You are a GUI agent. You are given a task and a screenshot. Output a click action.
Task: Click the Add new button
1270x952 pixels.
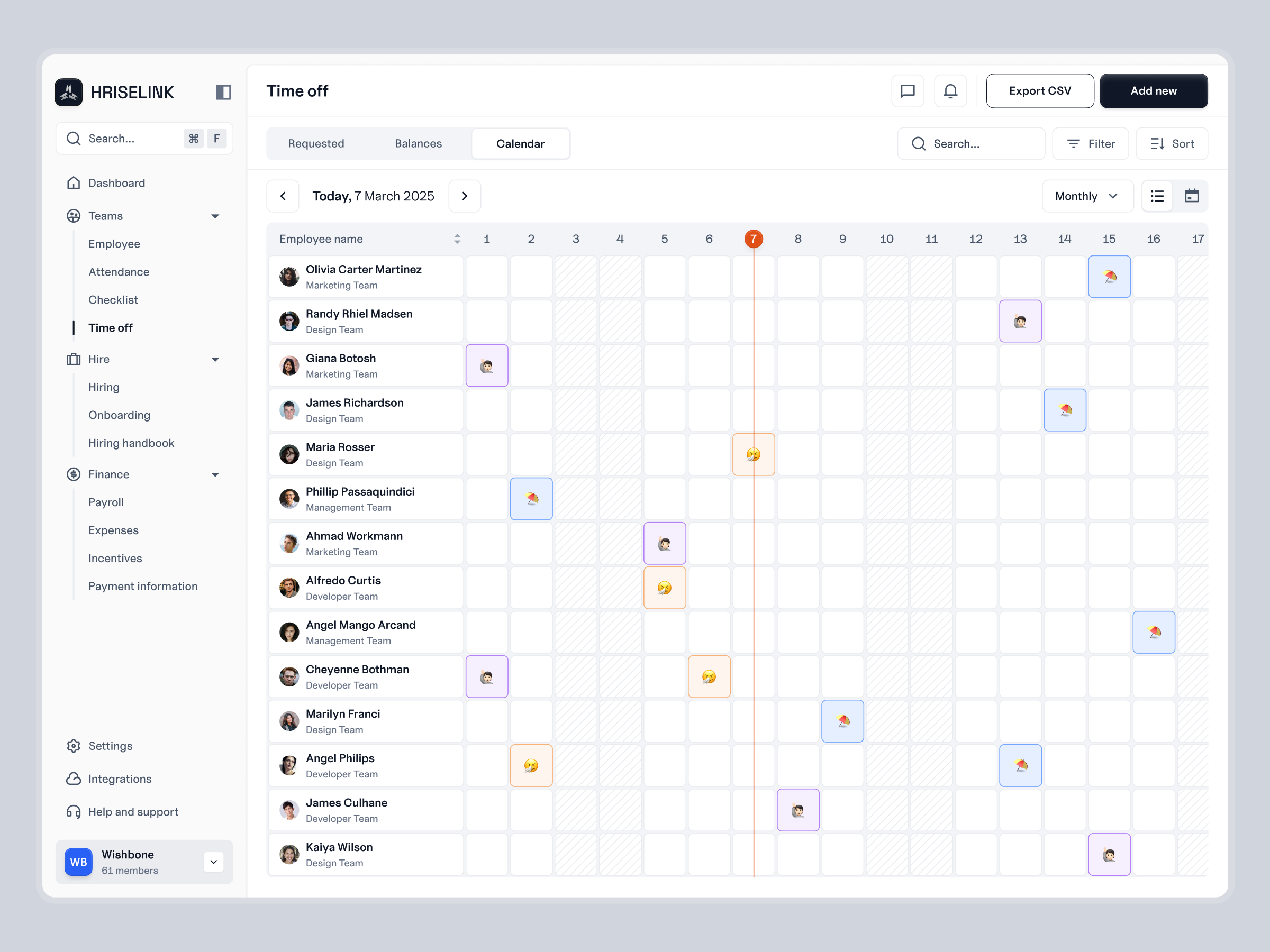[1154, 90]
